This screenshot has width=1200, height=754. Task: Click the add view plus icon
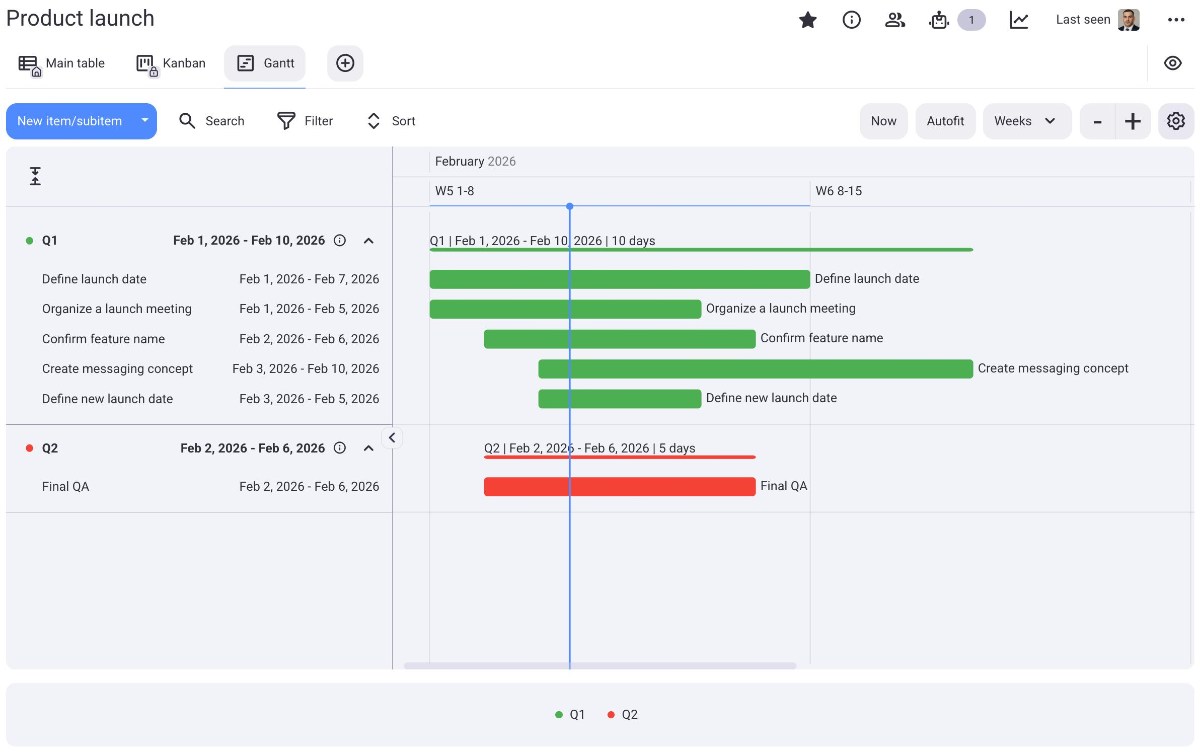345,63
